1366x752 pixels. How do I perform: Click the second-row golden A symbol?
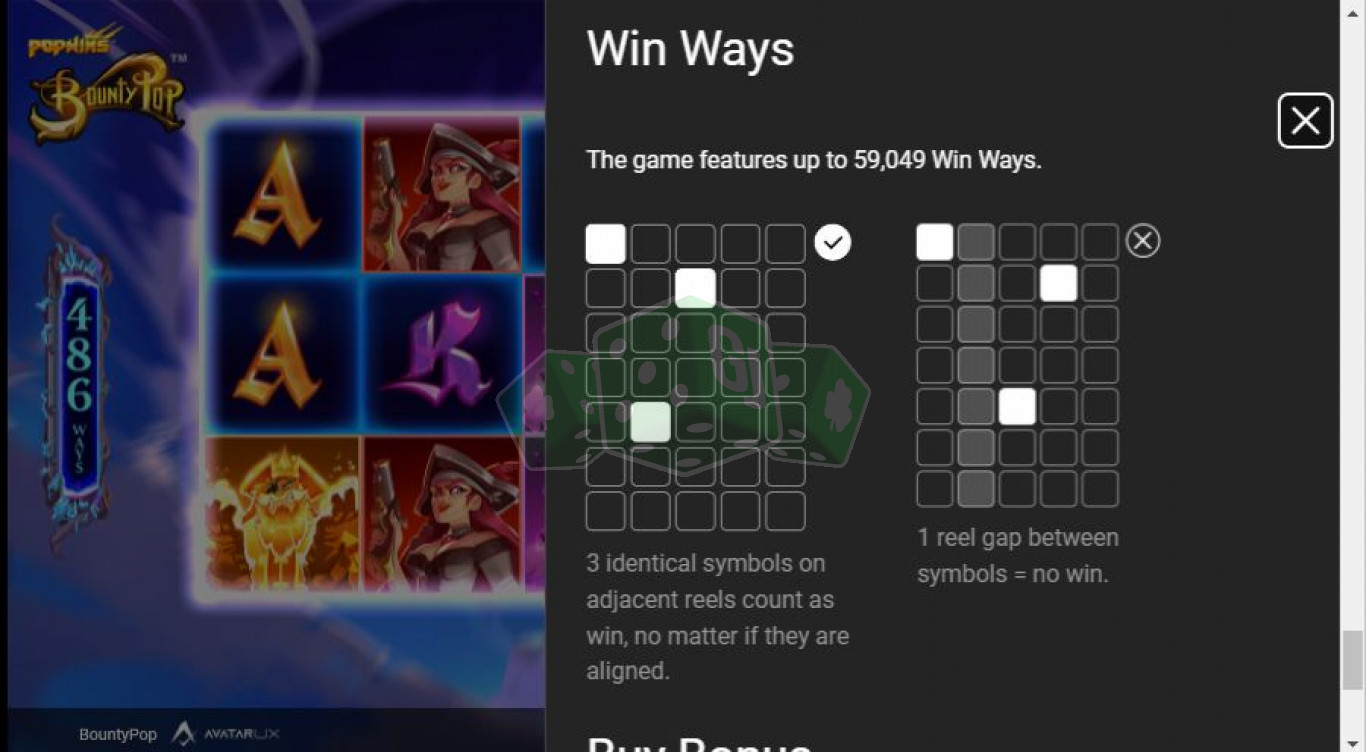tap(283, 354)
